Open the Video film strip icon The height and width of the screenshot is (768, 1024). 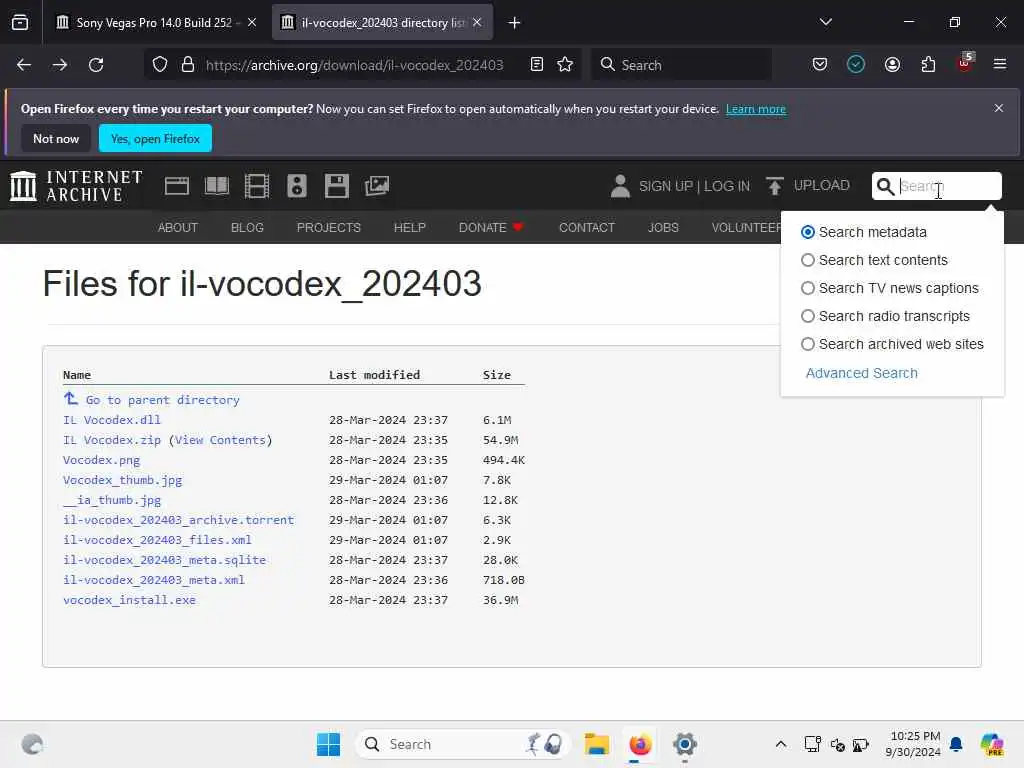point(257,186)
